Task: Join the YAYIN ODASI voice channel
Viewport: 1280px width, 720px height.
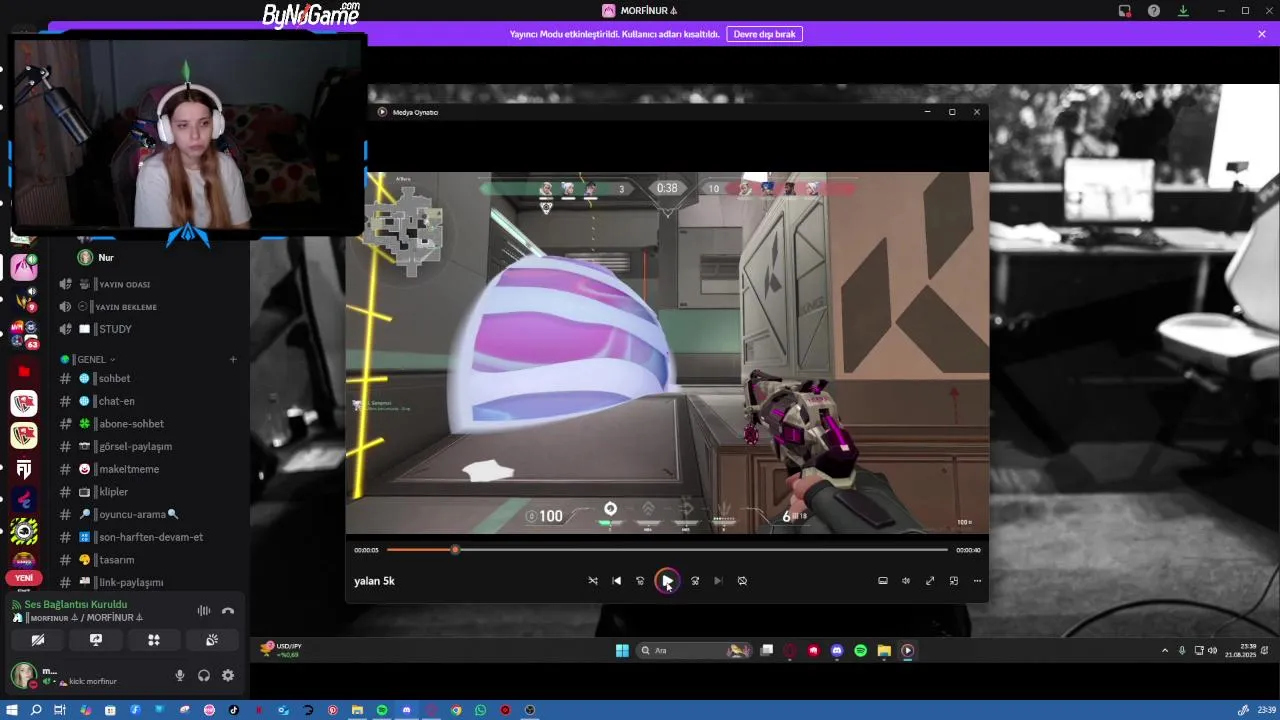Action: pyautogui.click(x=148, y=285)
